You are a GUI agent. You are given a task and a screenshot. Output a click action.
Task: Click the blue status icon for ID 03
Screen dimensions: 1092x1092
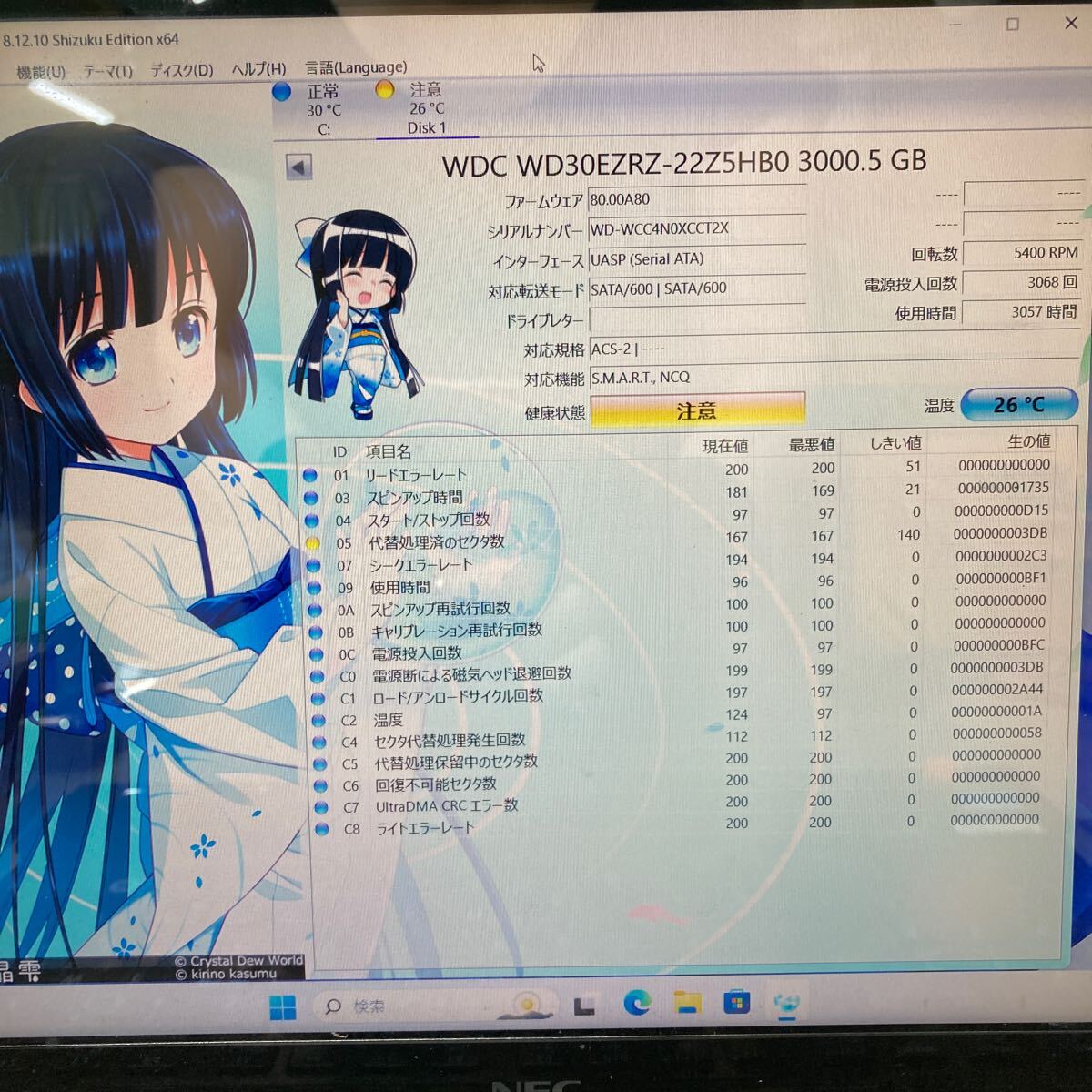pyautogui.click(x=311, y=498)
